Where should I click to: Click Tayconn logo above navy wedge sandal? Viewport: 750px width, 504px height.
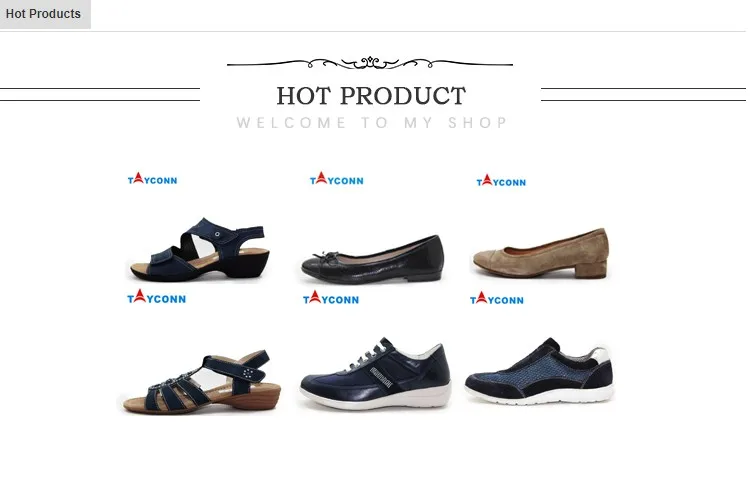(x=152, y=179)
